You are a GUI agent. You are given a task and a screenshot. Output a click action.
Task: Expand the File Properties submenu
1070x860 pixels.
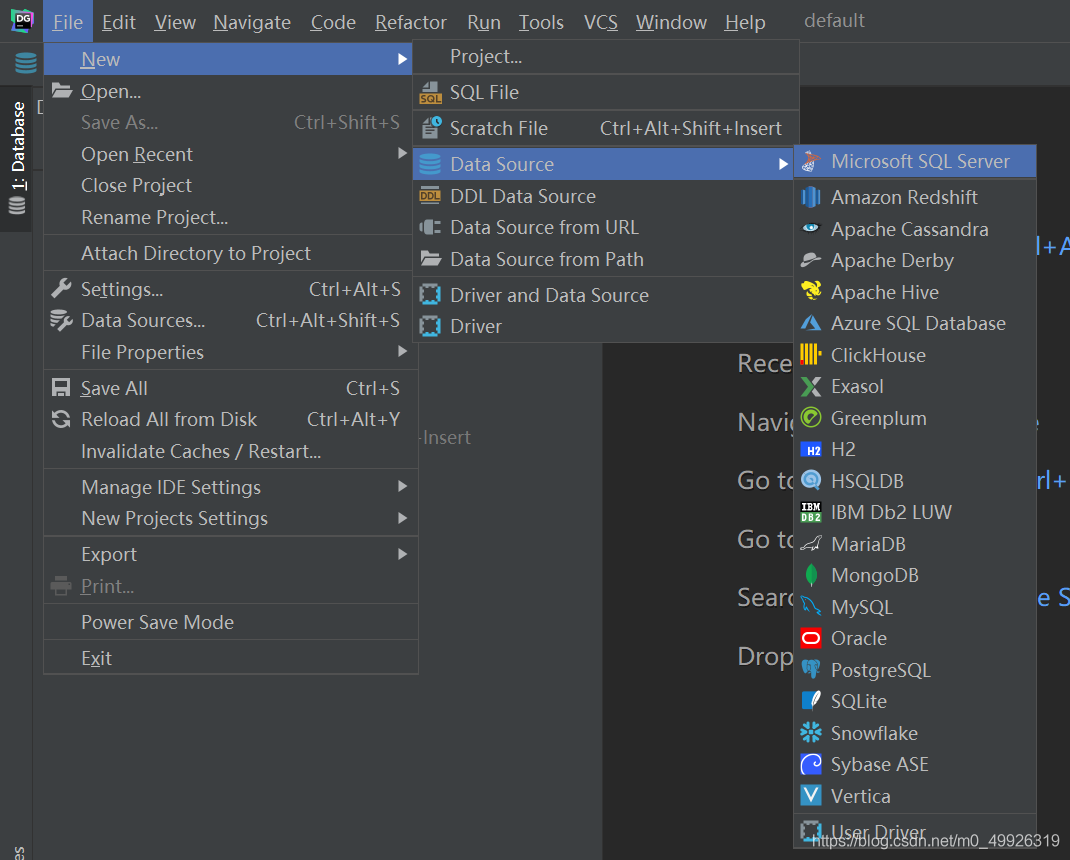[403, 352]
